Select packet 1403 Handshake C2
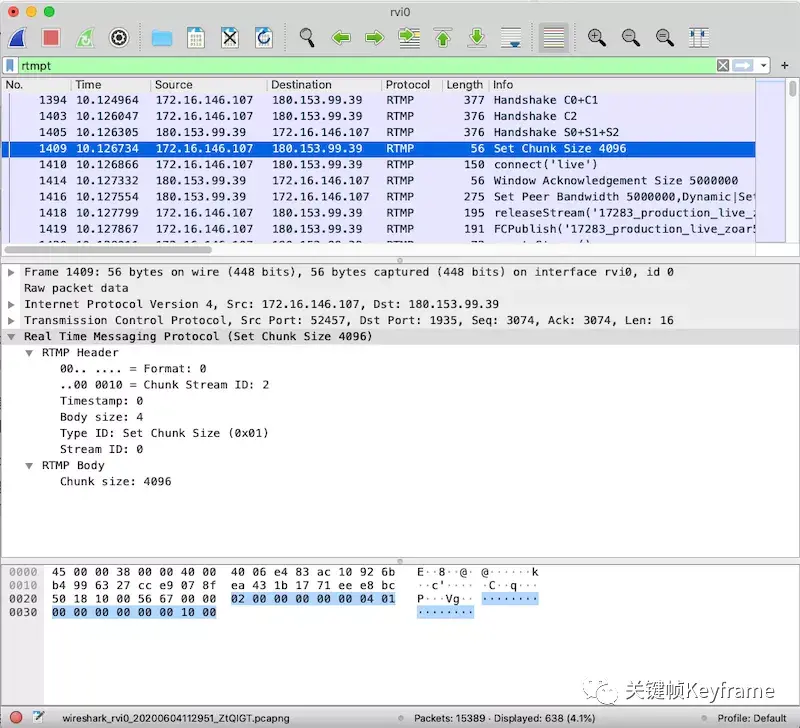The width and height of the screenshot is (800, 728). [379, 116]
